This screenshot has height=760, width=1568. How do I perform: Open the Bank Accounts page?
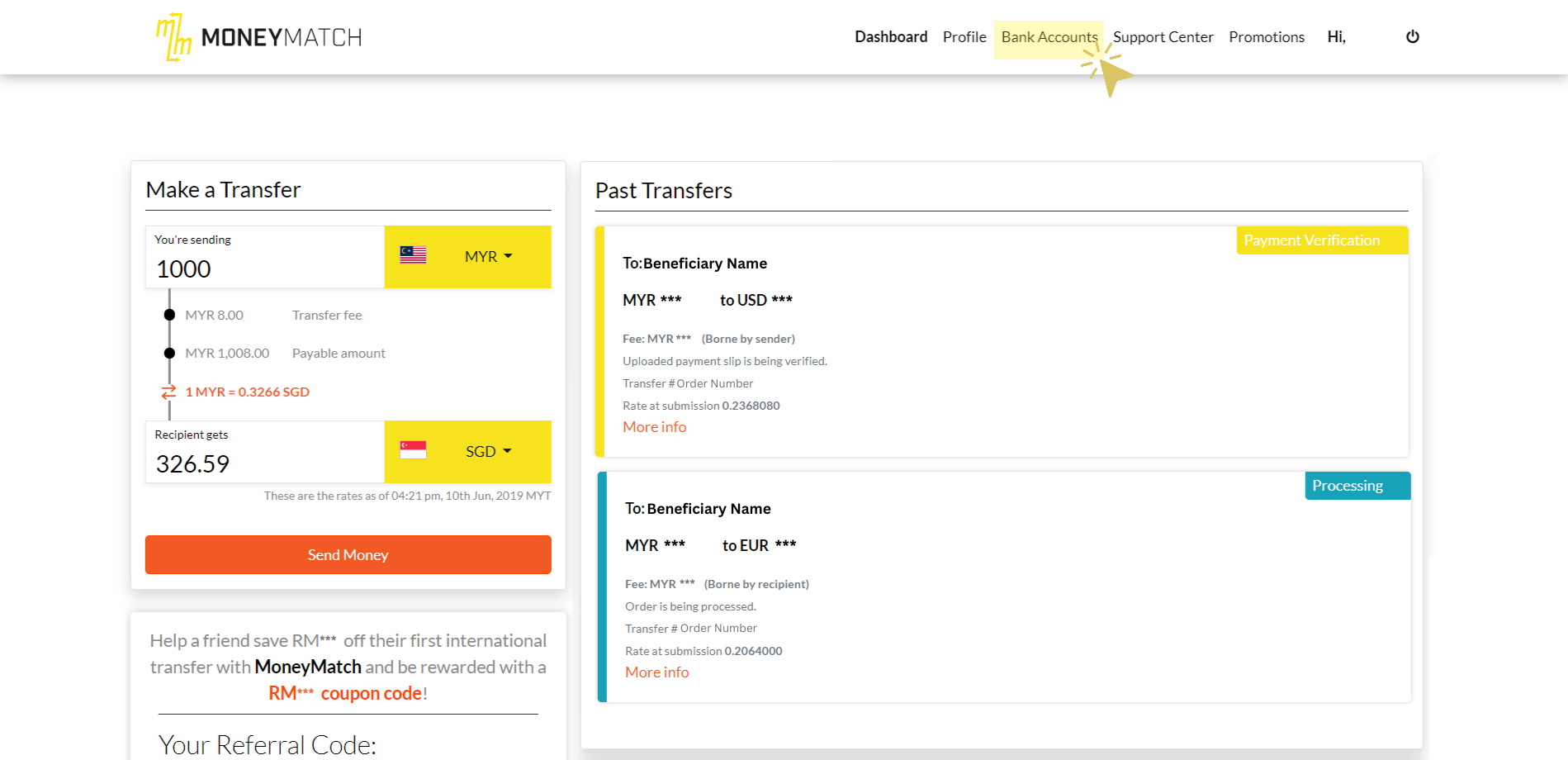coord(1049,37)
